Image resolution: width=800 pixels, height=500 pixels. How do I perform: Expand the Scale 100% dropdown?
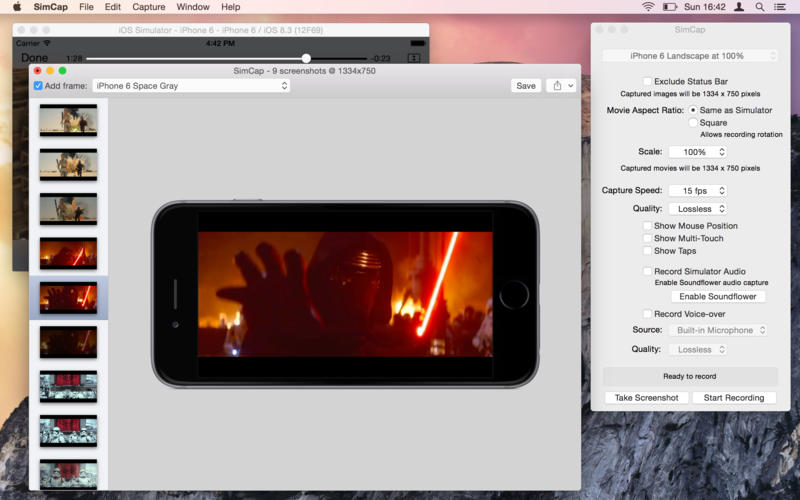(x=697, y=152)
